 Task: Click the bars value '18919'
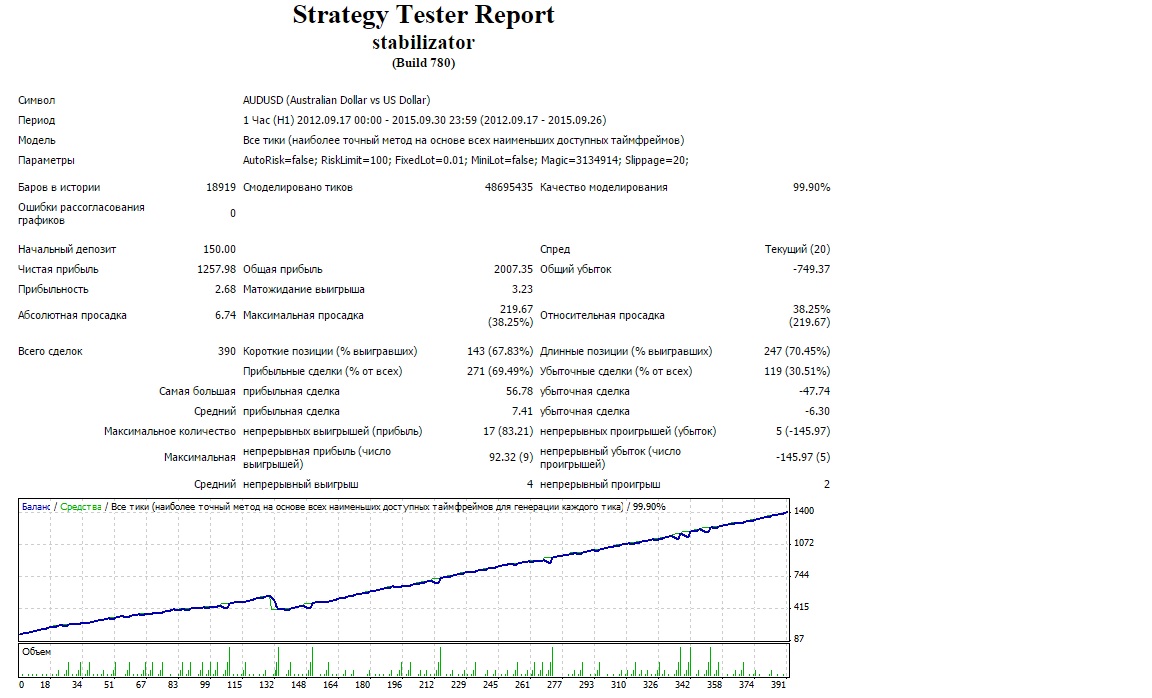click(x=221, y=187)
